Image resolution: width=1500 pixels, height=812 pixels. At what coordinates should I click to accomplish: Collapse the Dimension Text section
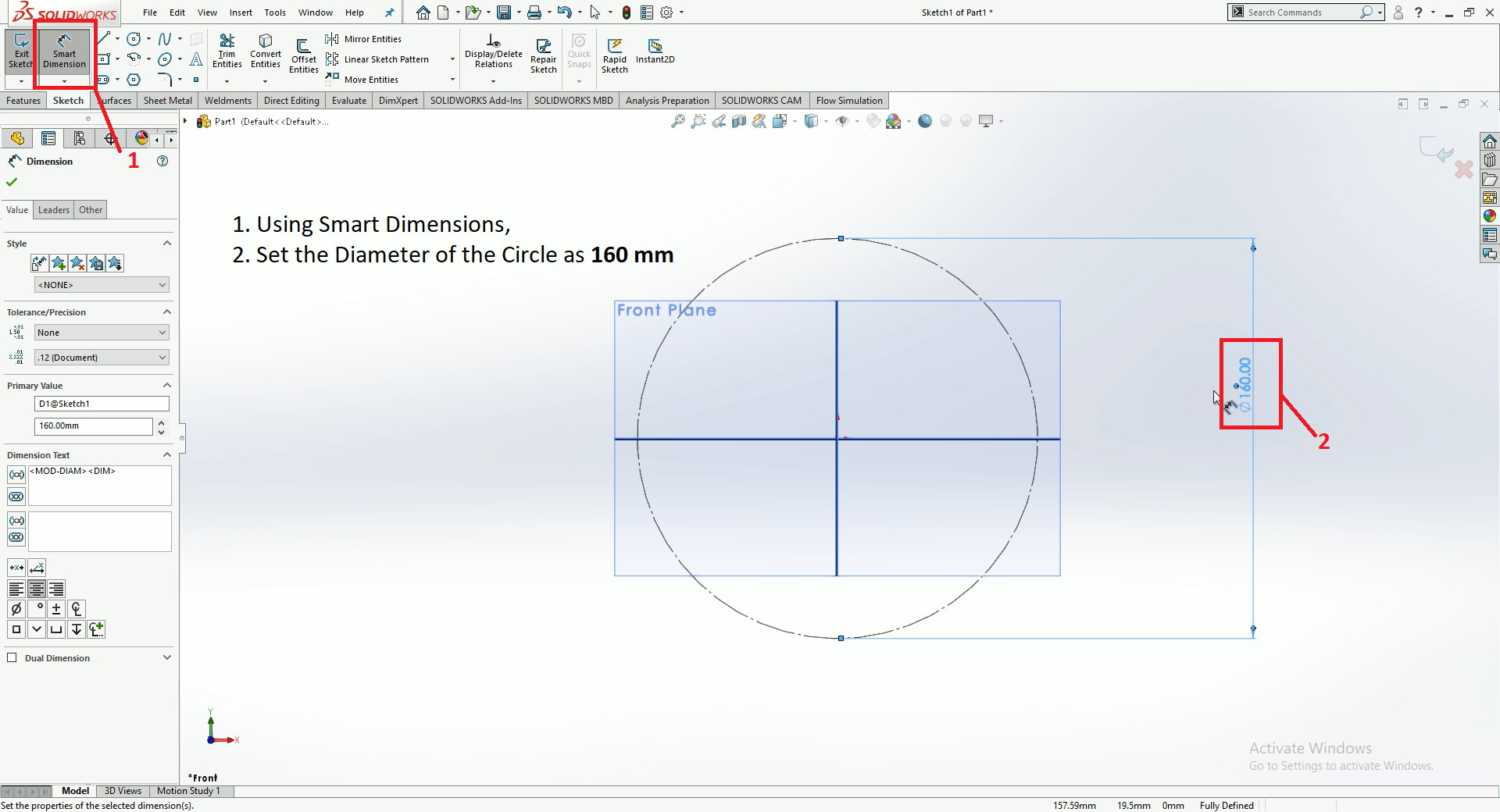(166, 455)
